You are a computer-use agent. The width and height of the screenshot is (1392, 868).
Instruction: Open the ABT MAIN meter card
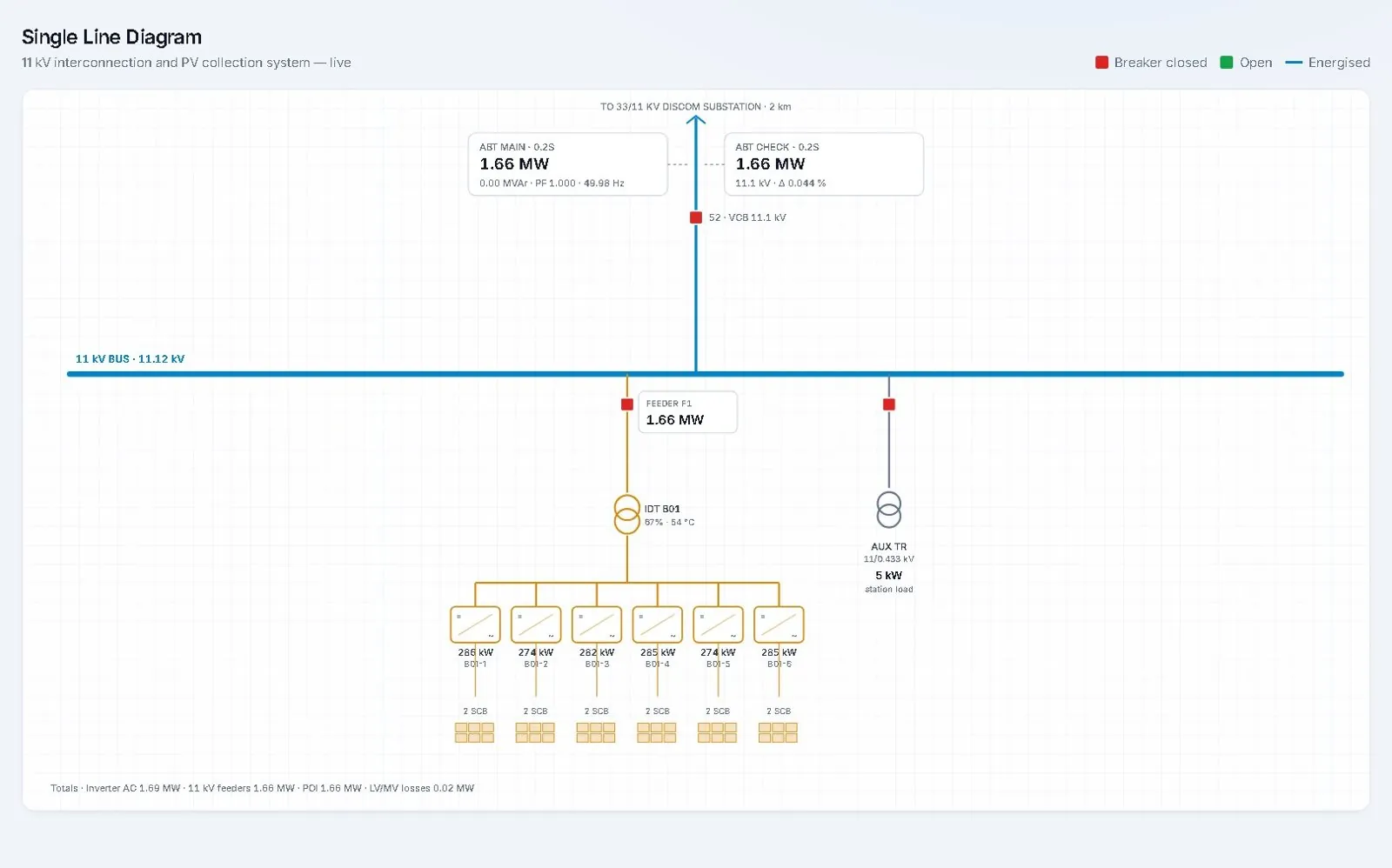(x=568, y=164)
